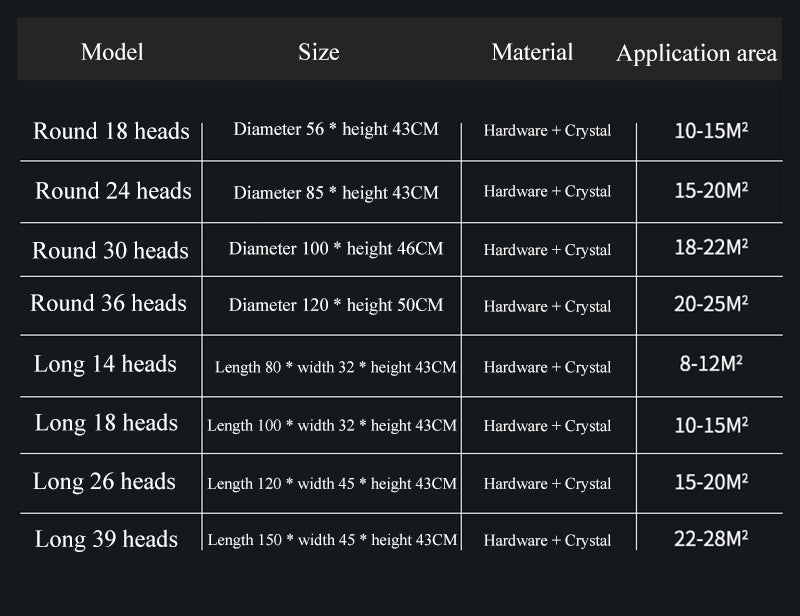Click the Model column header
800x616 pixels.
[112, 52]
